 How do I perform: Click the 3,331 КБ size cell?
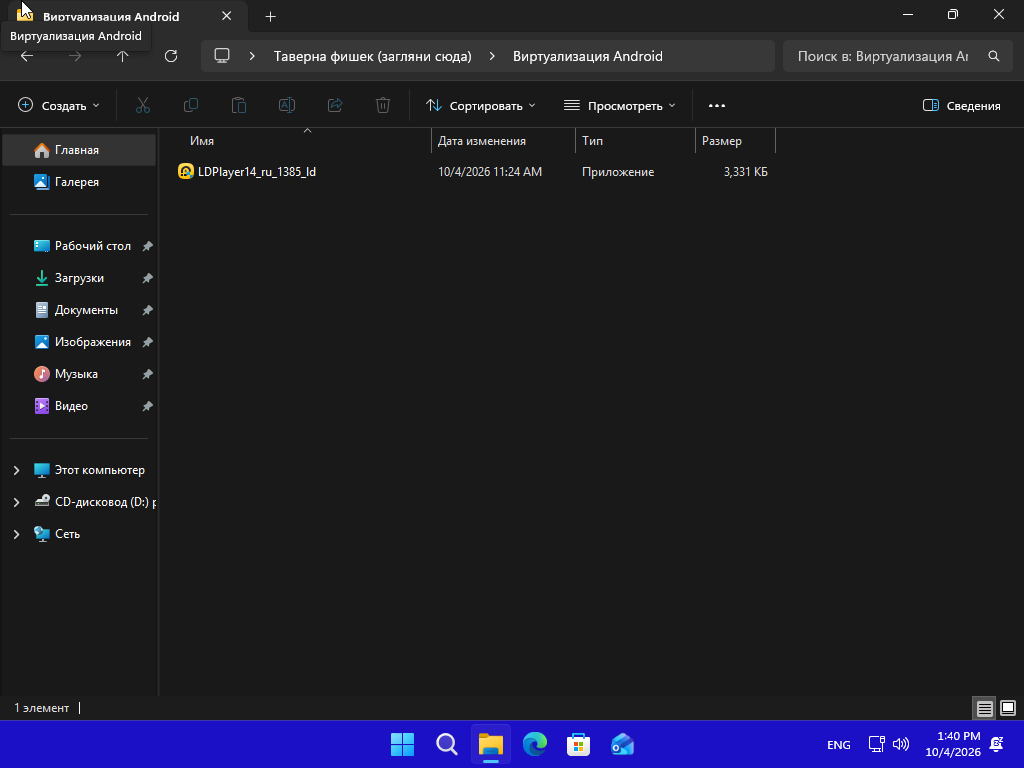(745, 172)
